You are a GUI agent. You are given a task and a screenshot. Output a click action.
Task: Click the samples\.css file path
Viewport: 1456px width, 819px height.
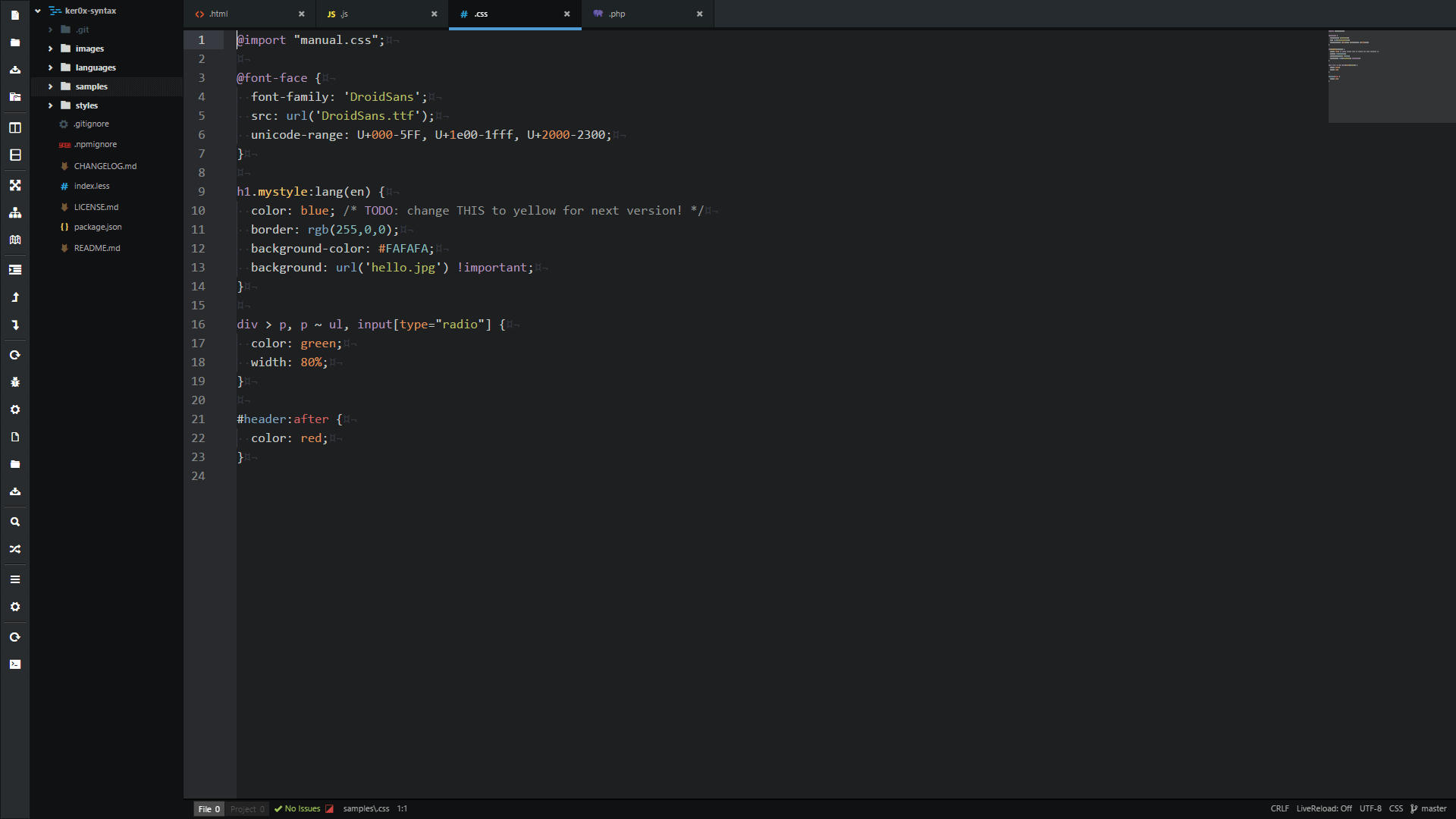pyautogui.click(x=366, y=809)
